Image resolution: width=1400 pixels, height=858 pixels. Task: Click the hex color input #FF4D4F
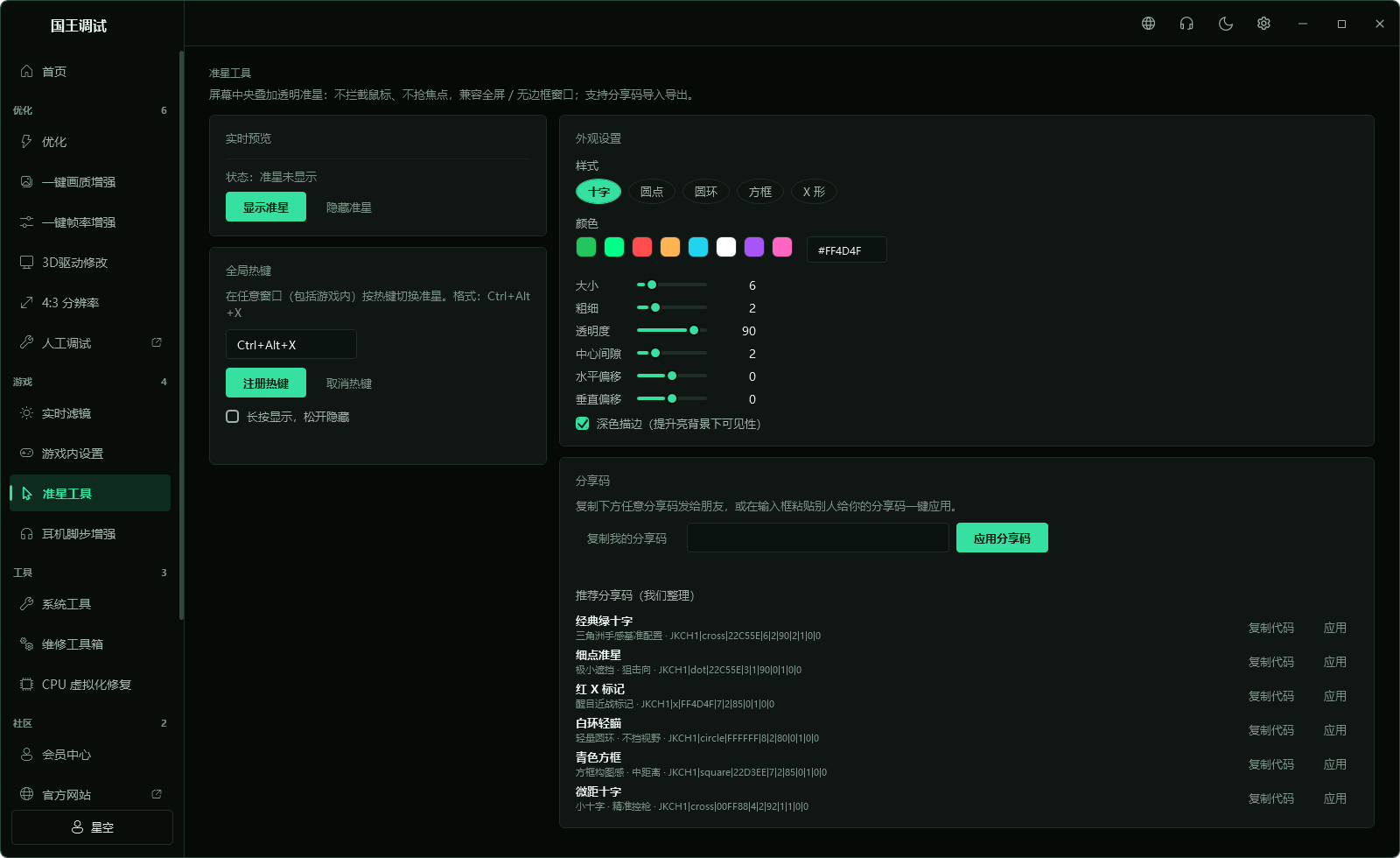tap(846, 250)
